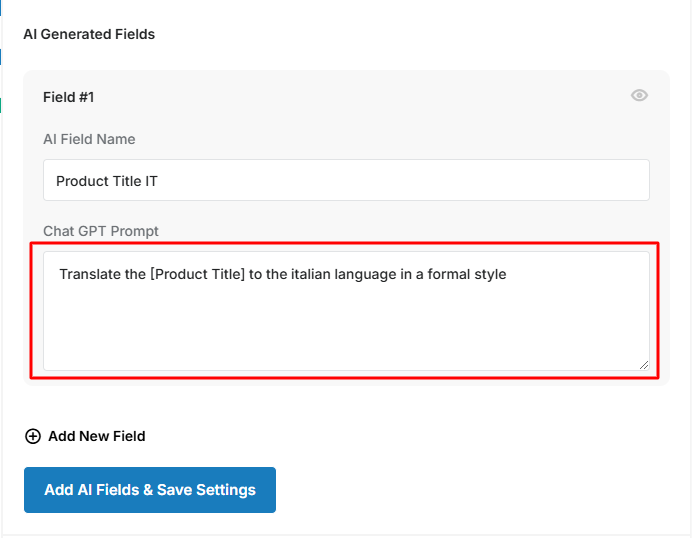Toggle the eye icon on Field #1

tap(639, 95)
